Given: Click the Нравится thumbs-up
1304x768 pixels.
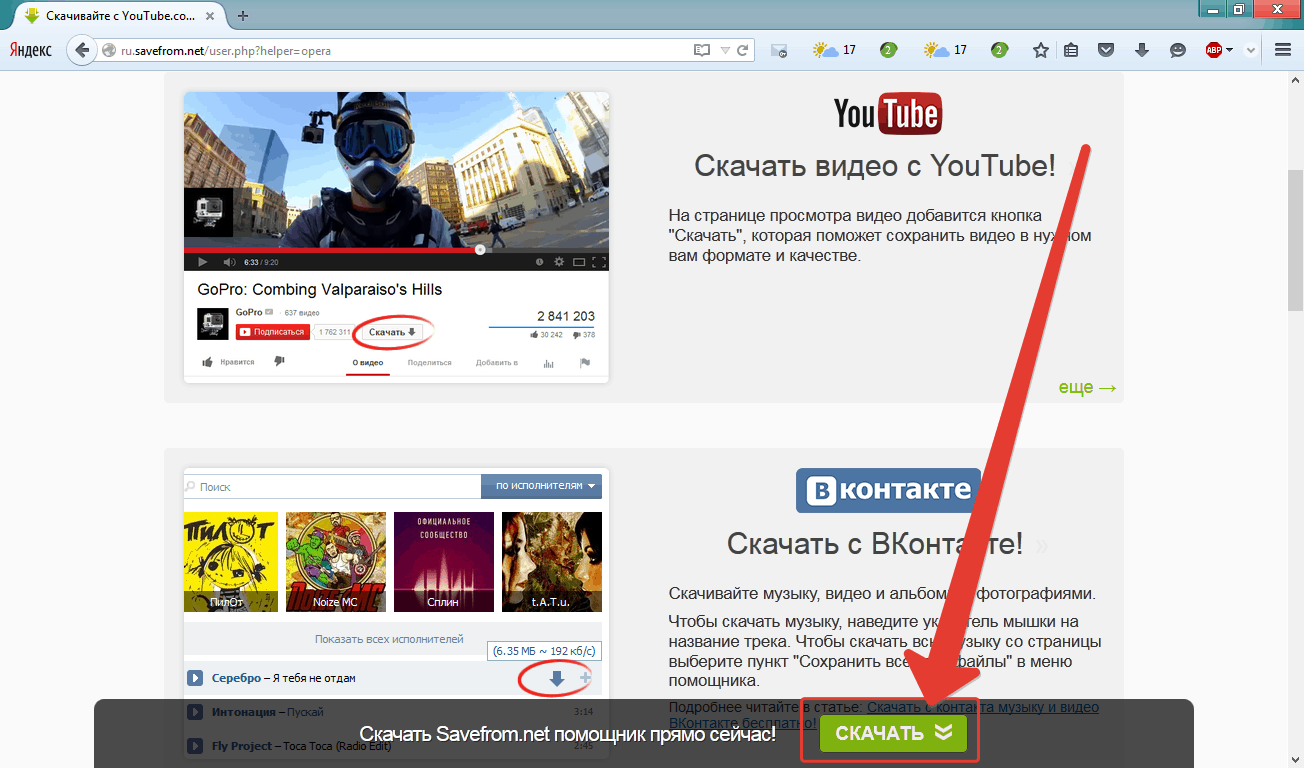Looking at the screenshot, I should coord(228,362).
